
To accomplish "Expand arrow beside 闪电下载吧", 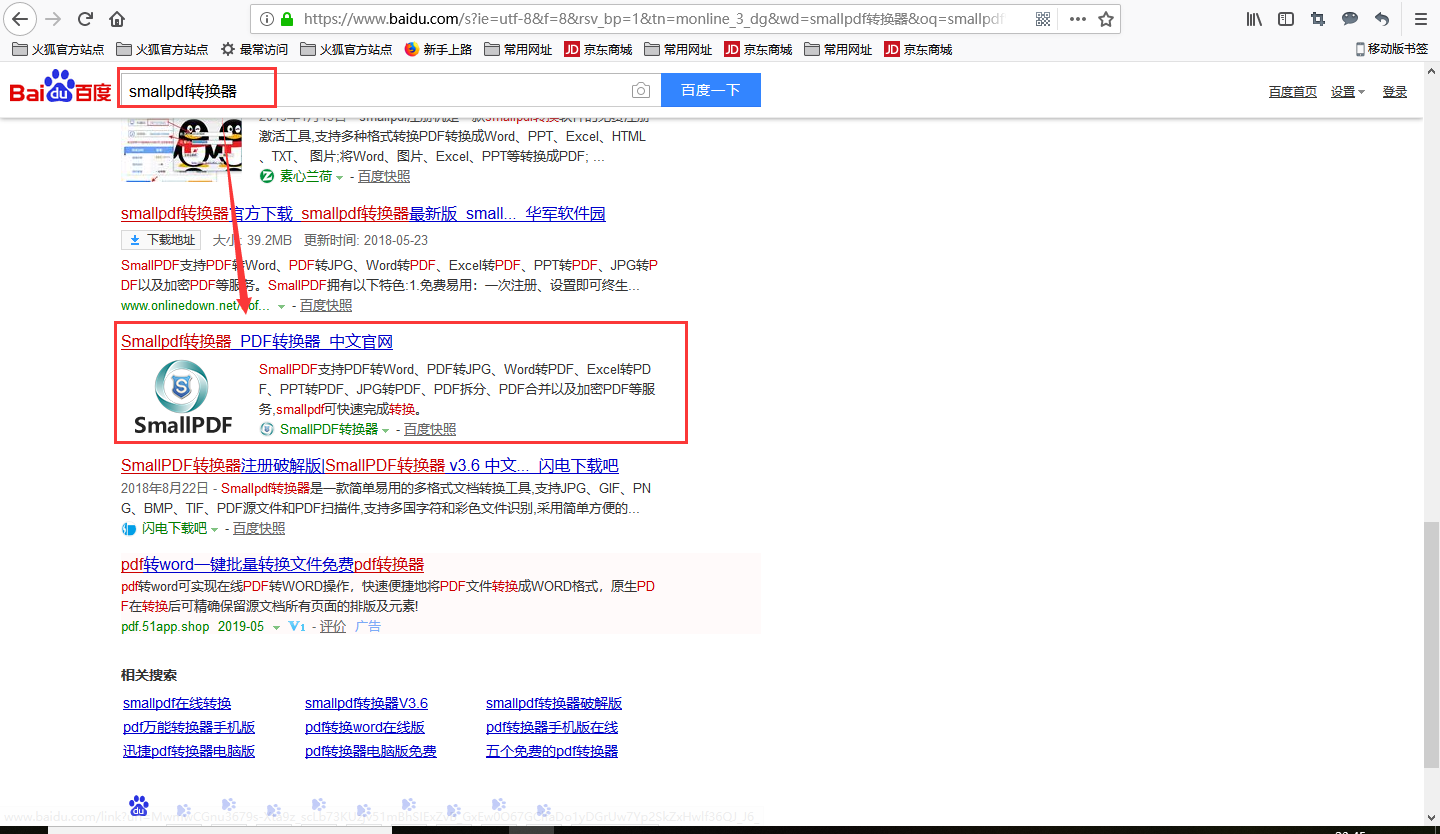I will 214,529.
